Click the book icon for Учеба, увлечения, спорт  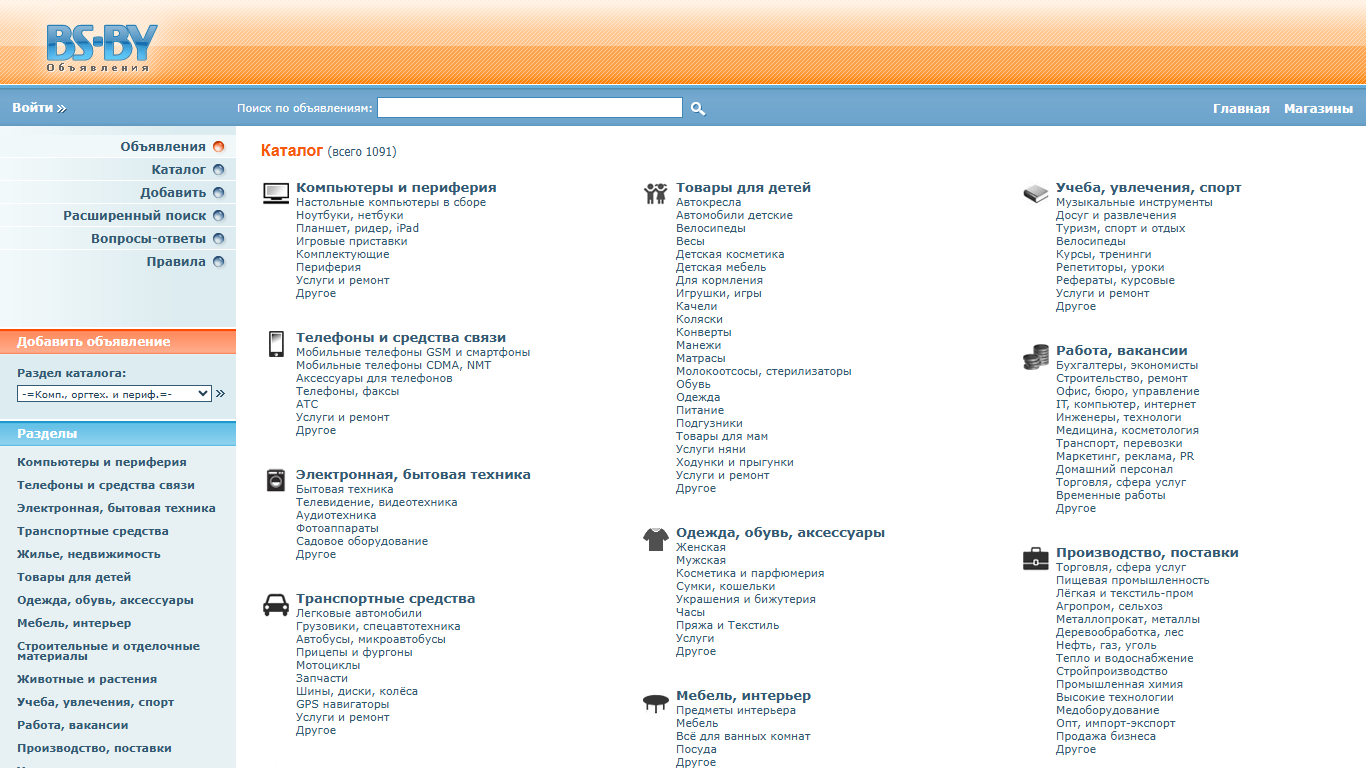pyautogui.click(x=1036, y=194)
